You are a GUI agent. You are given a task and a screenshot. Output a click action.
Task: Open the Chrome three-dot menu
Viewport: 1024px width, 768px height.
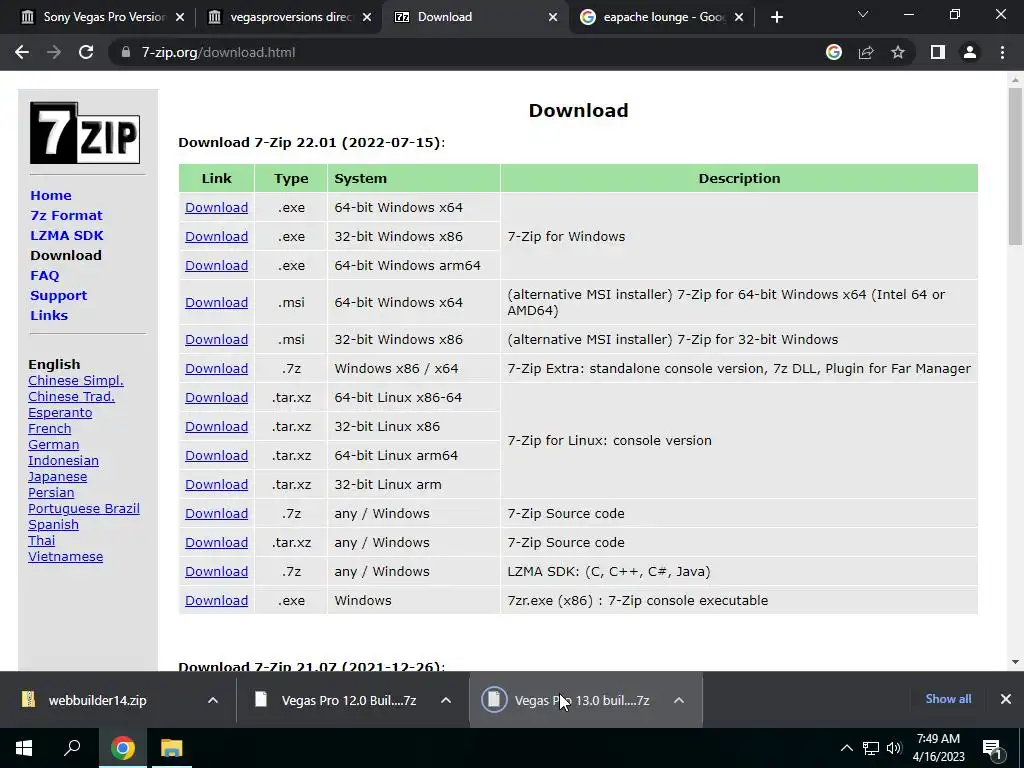pyautogui.click(x=1002, y=52)
